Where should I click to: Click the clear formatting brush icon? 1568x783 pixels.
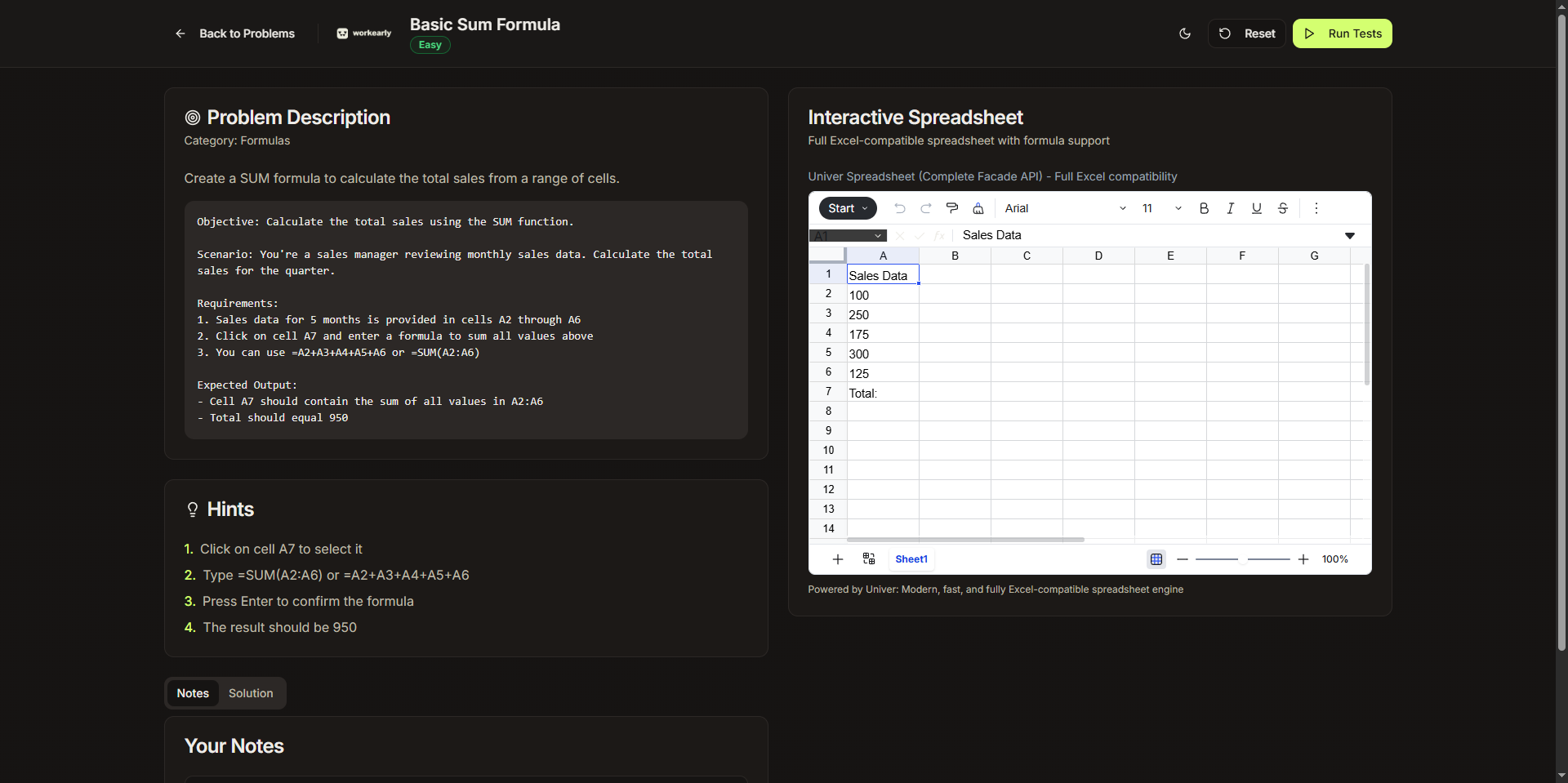[x=978, y=208]
